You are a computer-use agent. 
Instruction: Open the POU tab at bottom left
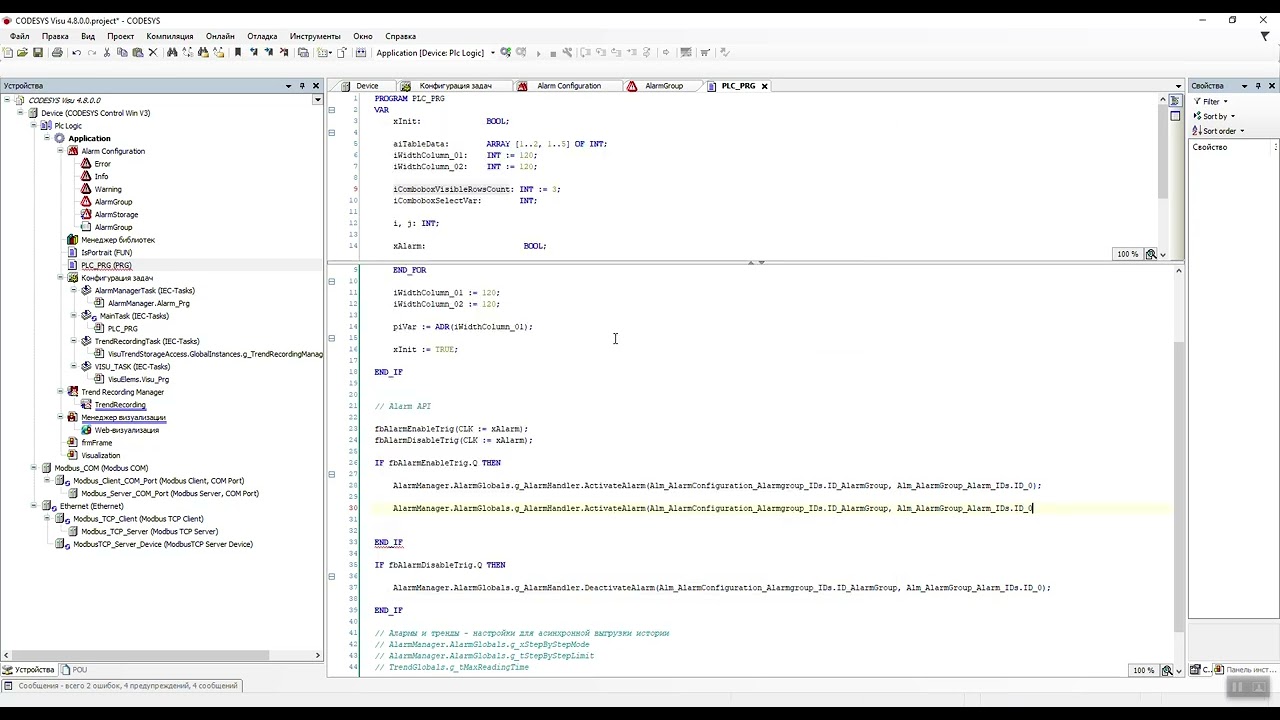pos(74,670)
